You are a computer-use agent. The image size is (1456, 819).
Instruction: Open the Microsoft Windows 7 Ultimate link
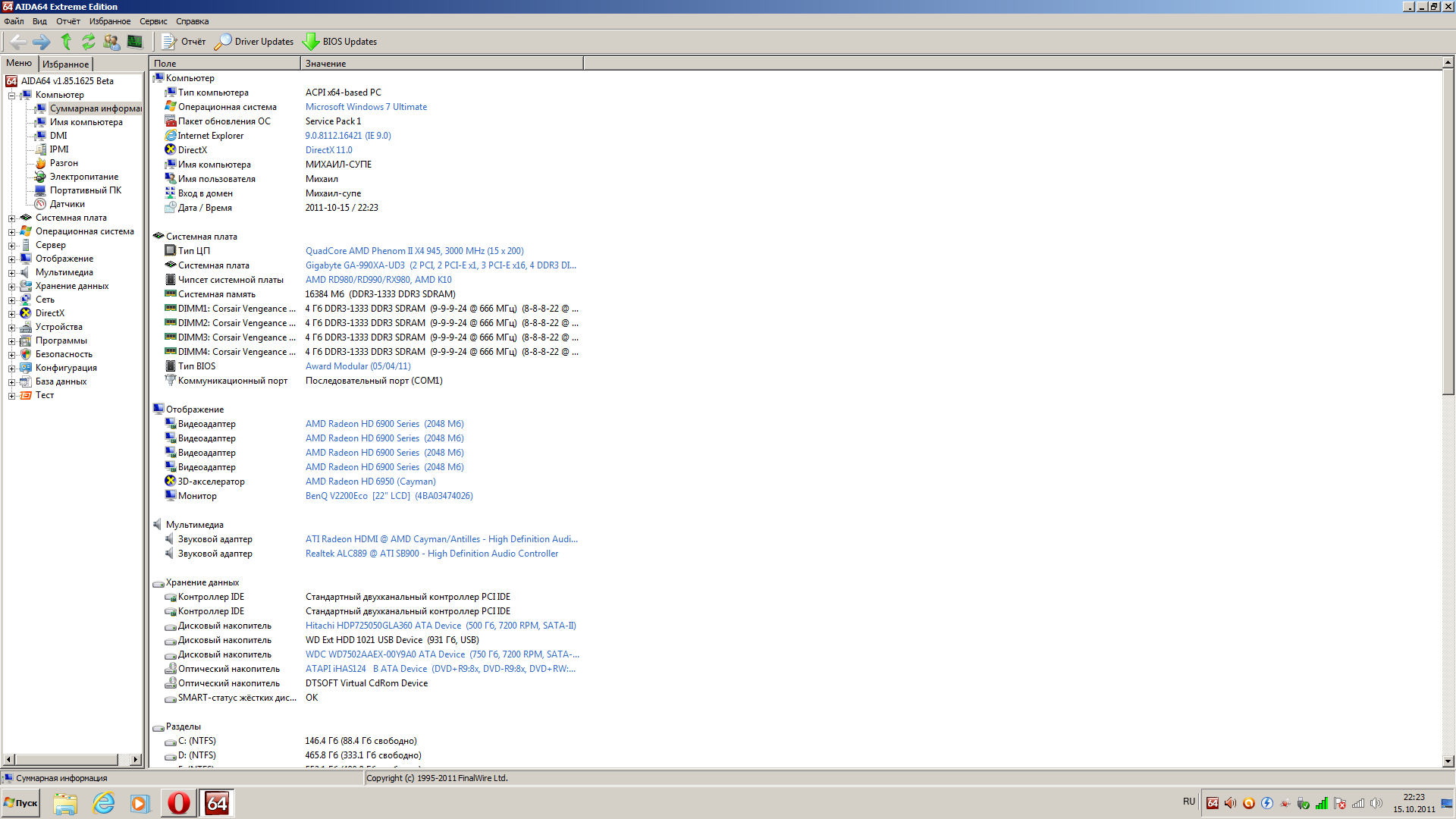pyautogui.click(x=366, y=107)
